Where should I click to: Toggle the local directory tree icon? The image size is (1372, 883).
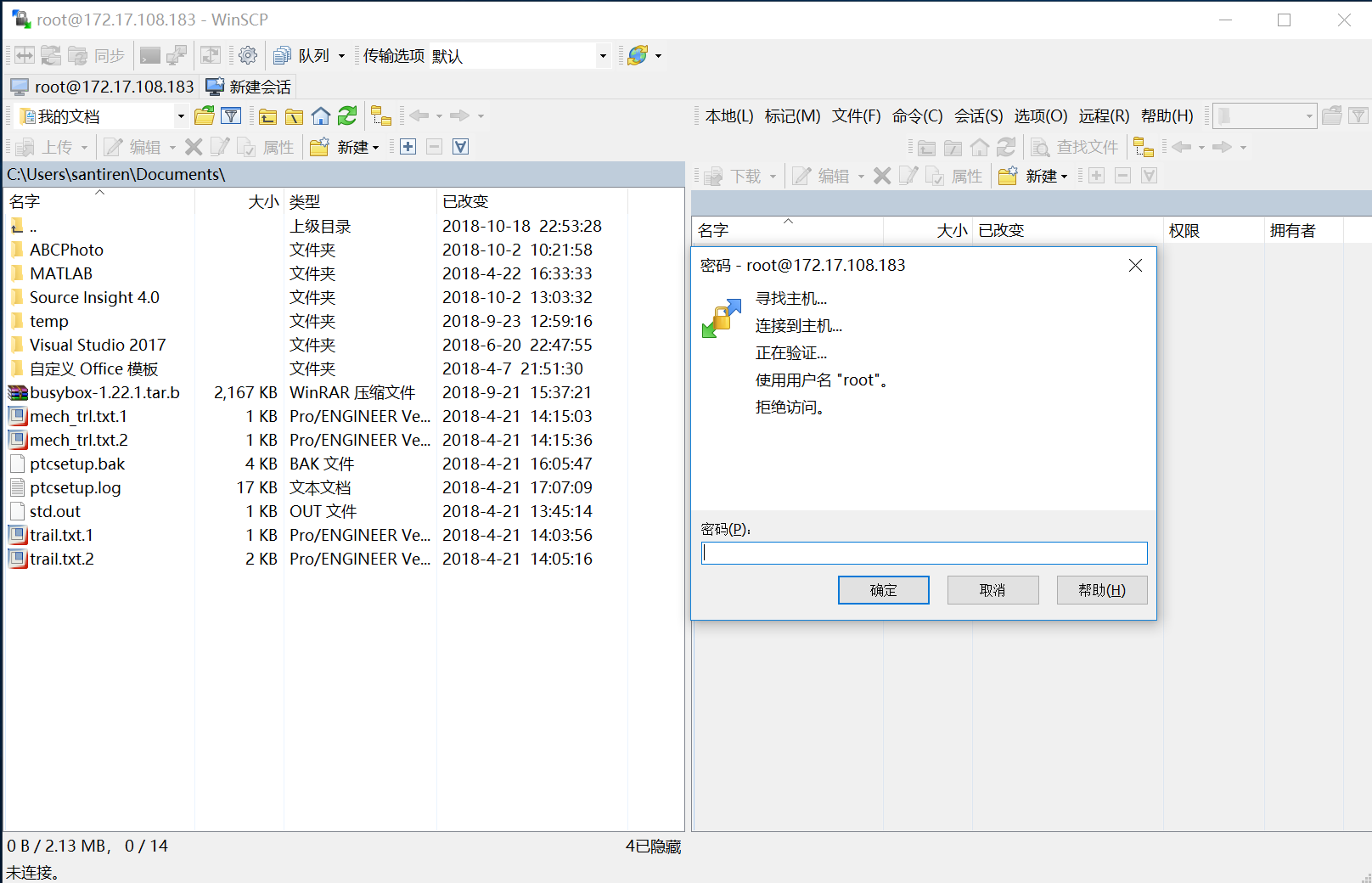point(381,116)
